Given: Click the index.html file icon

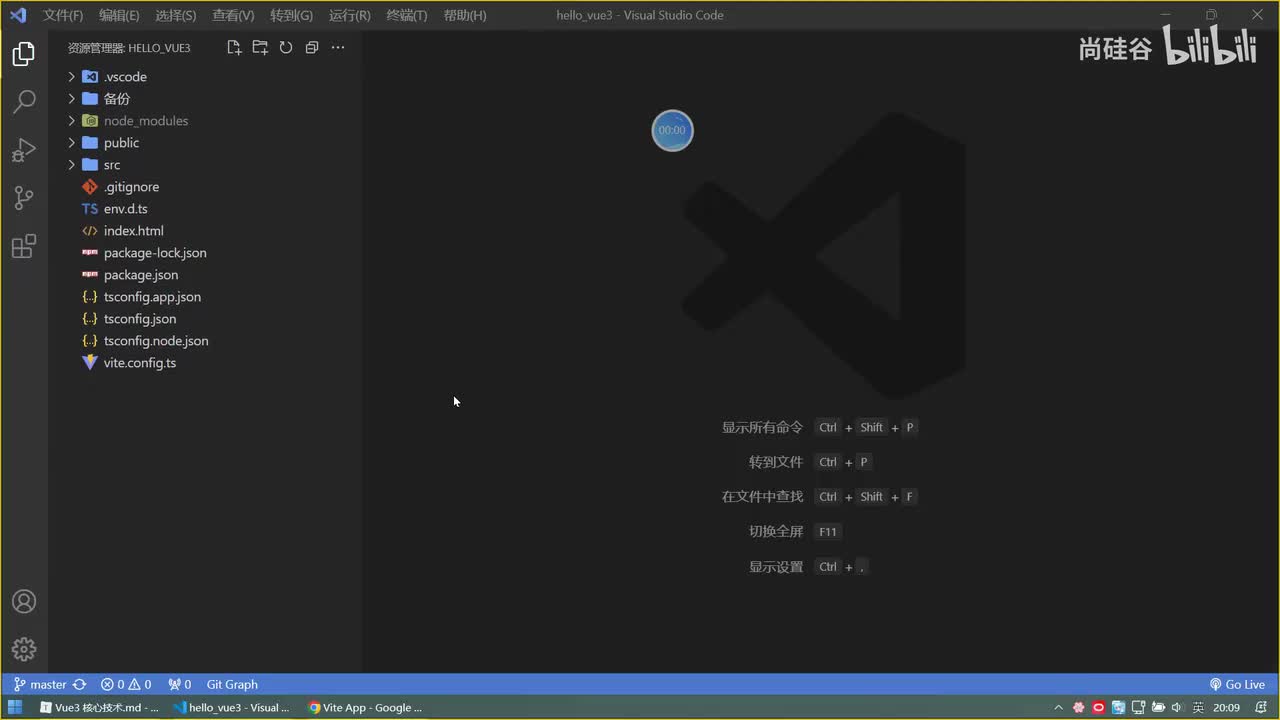Looking at the screenshot, I should pyautogui.click(x=90, y=231).
